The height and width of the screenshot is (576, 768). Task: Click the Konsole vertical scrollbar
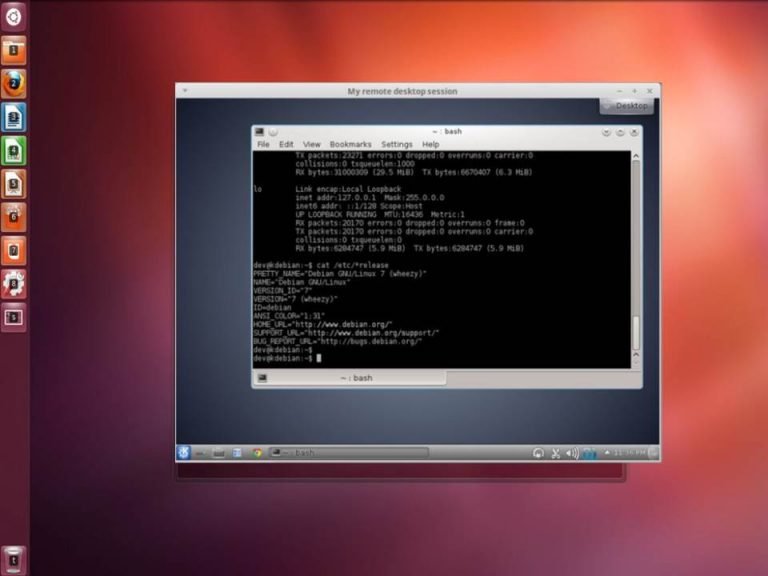[636, 330]
